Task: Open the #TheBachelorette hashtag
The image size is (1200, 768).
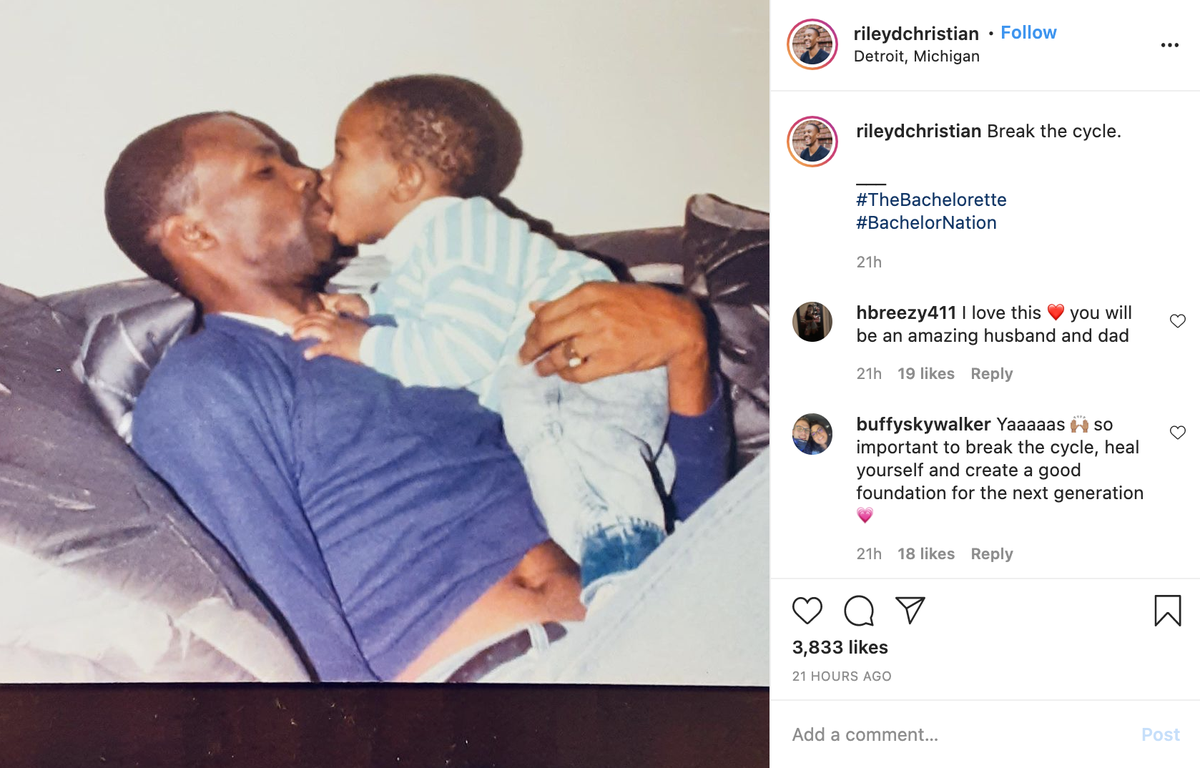Action: 931,200
